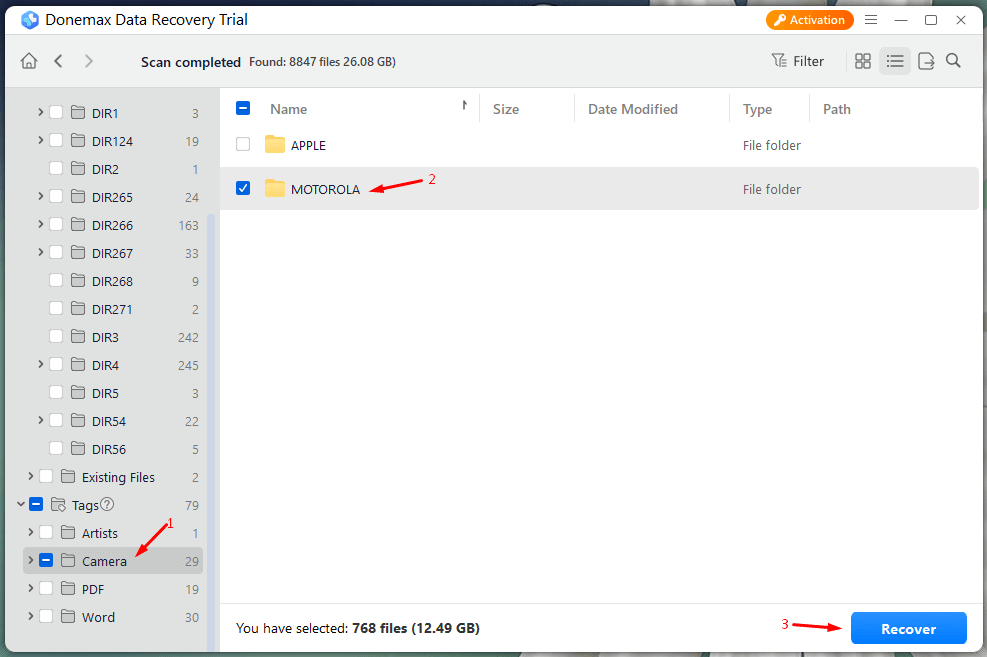The width and height of the screenshot is (987, 657).
Task: Go to the home screen icon
Action: coord(29,61)
